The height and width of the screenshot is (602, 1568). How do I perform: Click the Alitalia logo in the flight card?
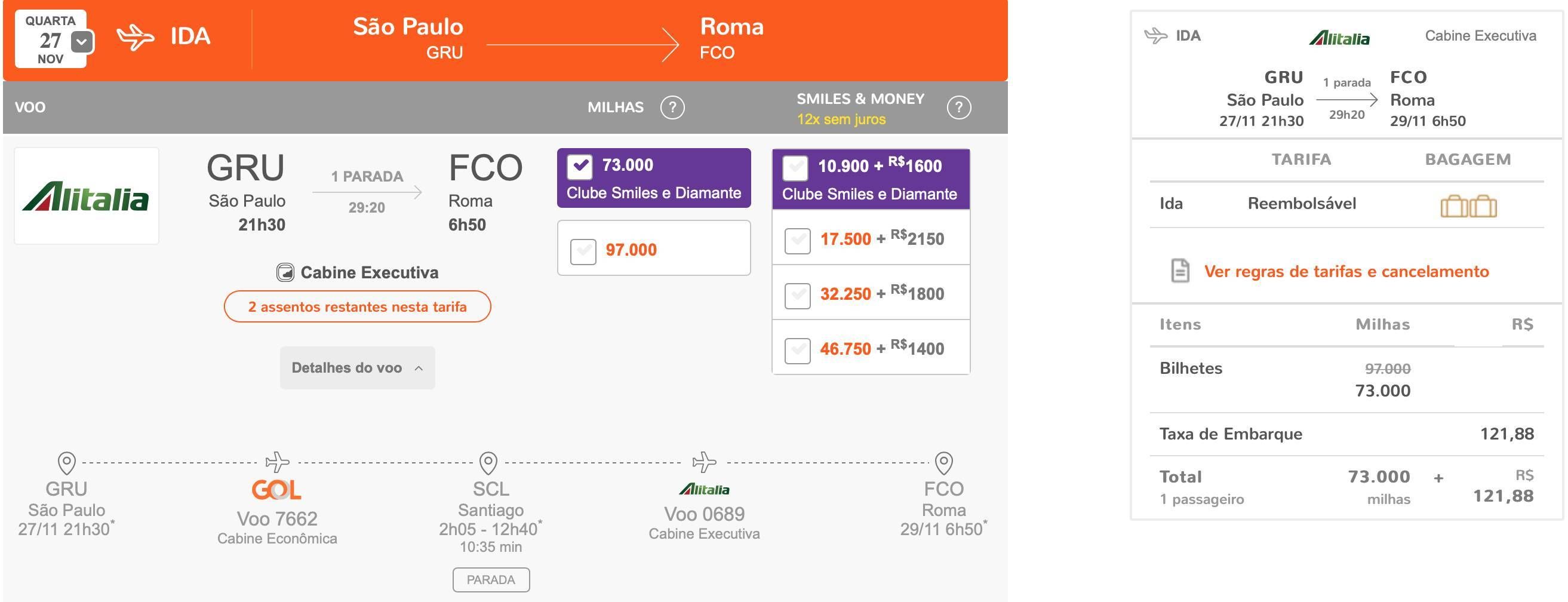pyautogui.click(x=87, y=196)
